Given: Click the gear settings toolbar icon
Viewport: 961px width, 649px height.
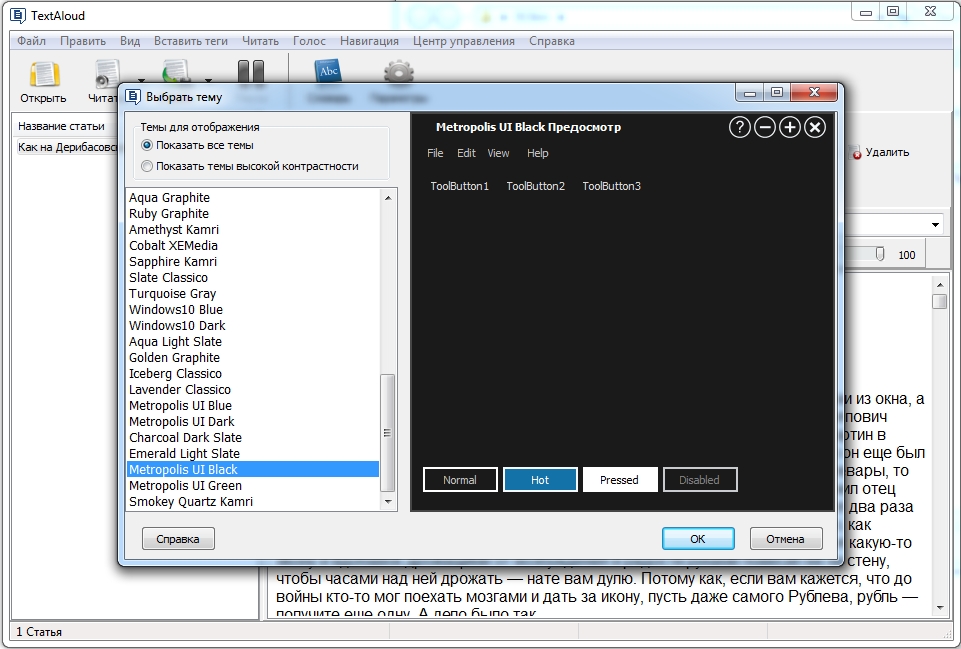Looking at the screenshot, I should click(x=399, y=72).
